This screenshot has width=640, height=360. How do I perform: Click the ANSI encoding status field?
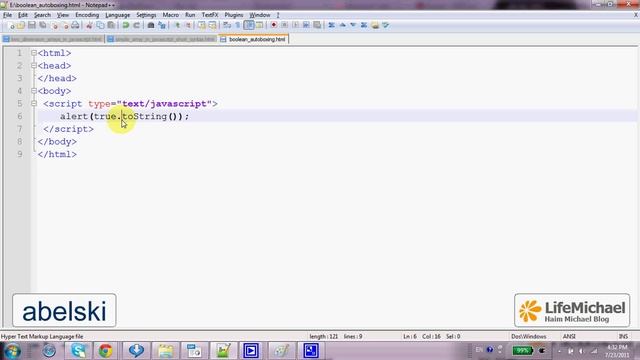tap(569, 337)
